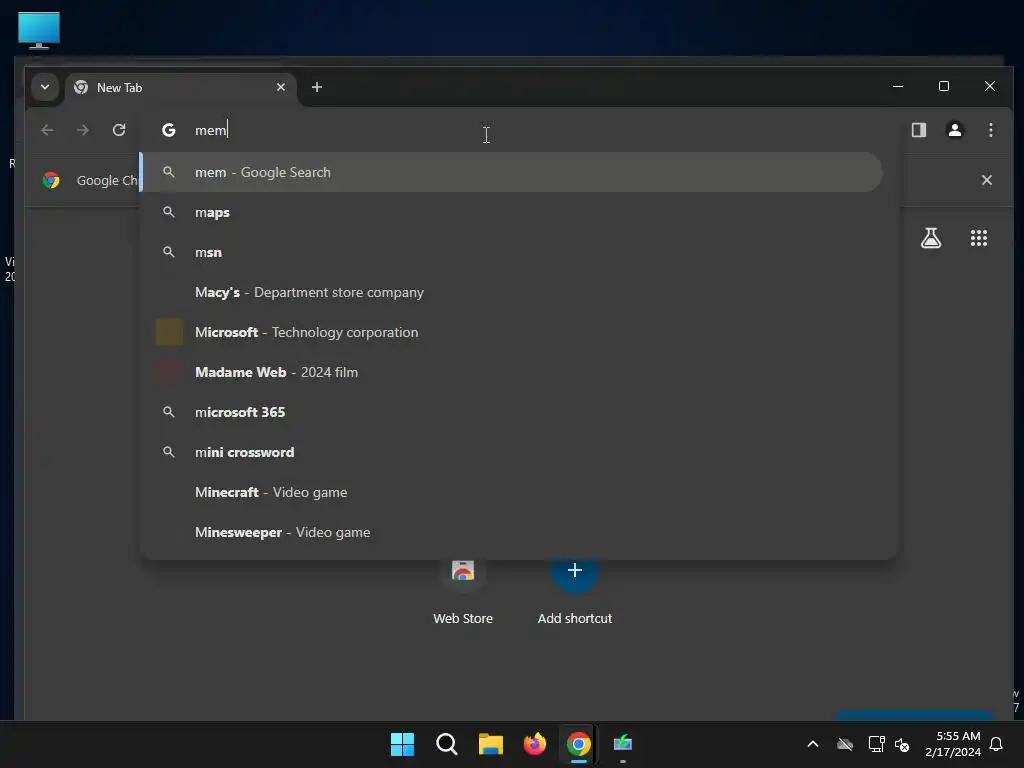Maximize the Chrome window
The width and height of the screenshot is (1024, 768).
[944, 86]
